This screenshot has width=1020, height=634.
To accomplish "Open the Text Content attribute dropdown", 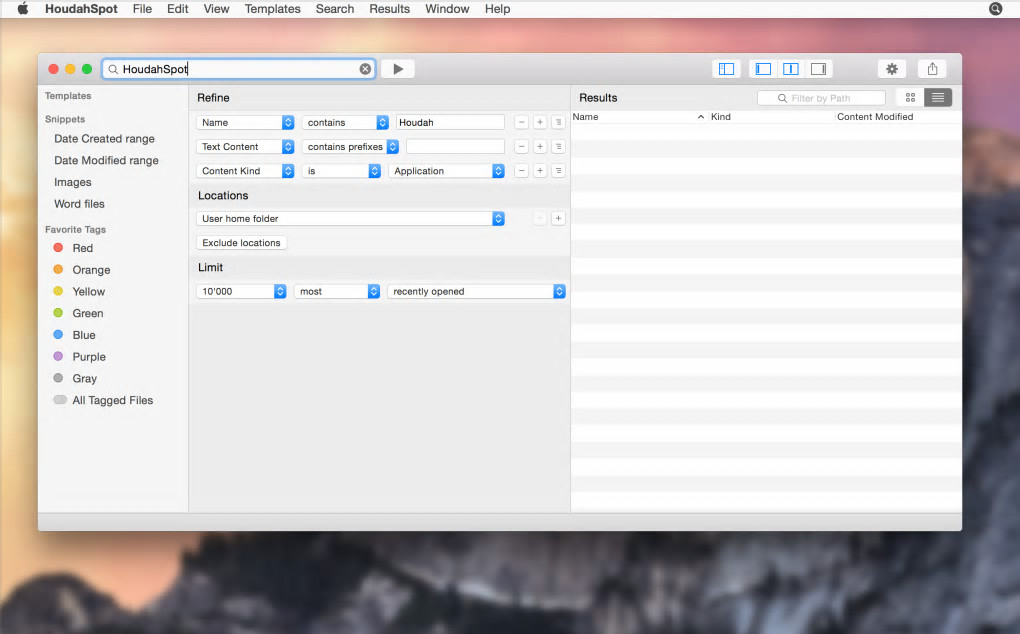I will 245,146.
